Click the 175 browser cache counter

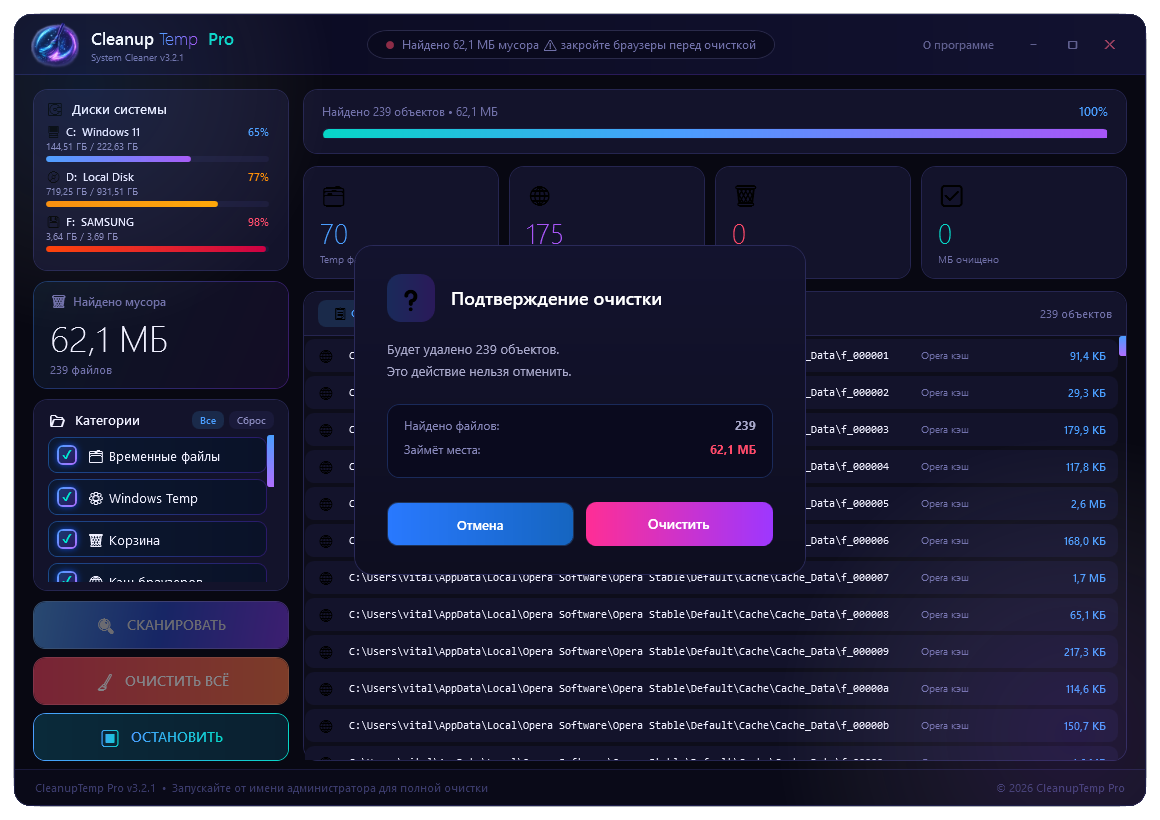[x=544, y=235]
